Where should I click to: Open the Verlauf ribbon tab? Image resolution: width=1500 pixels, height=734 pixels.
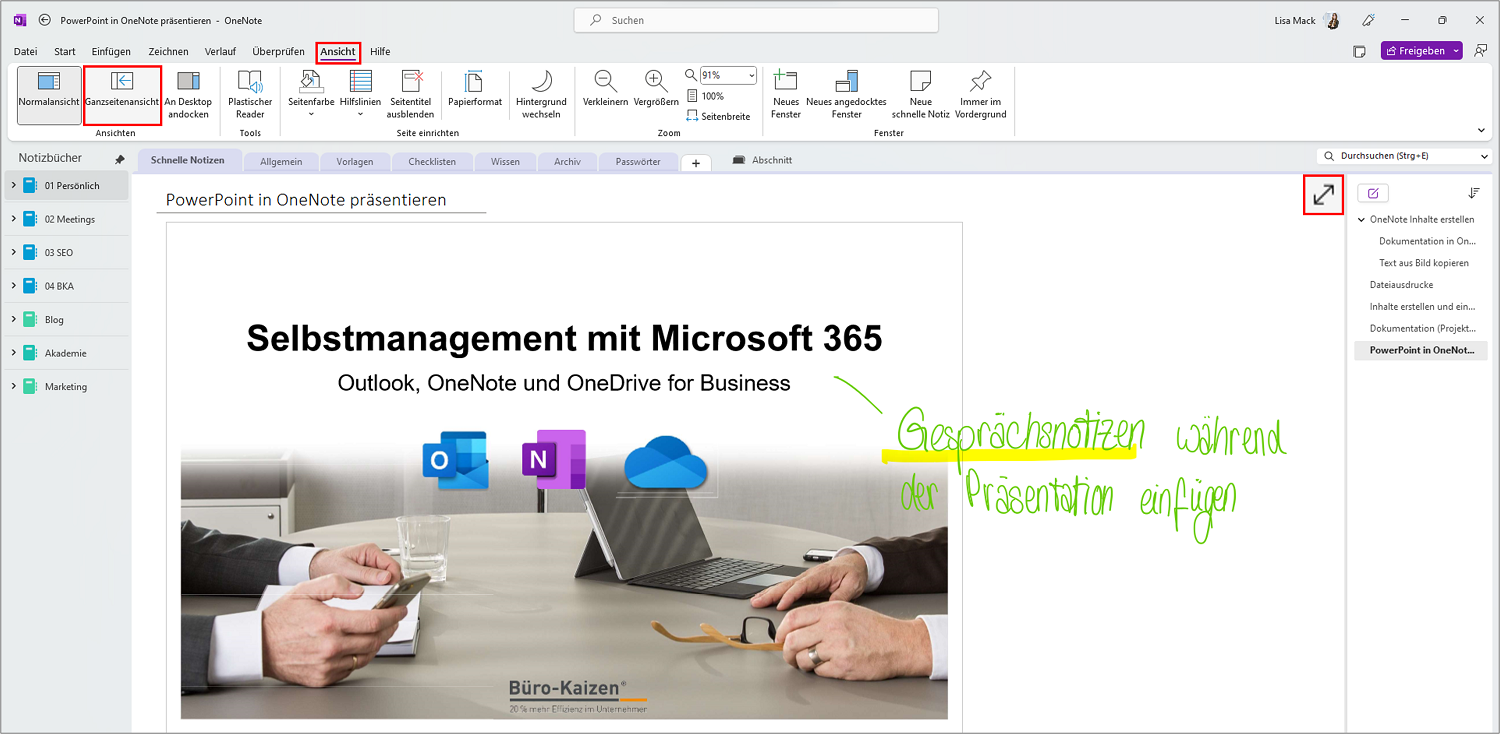pos(220,51)
